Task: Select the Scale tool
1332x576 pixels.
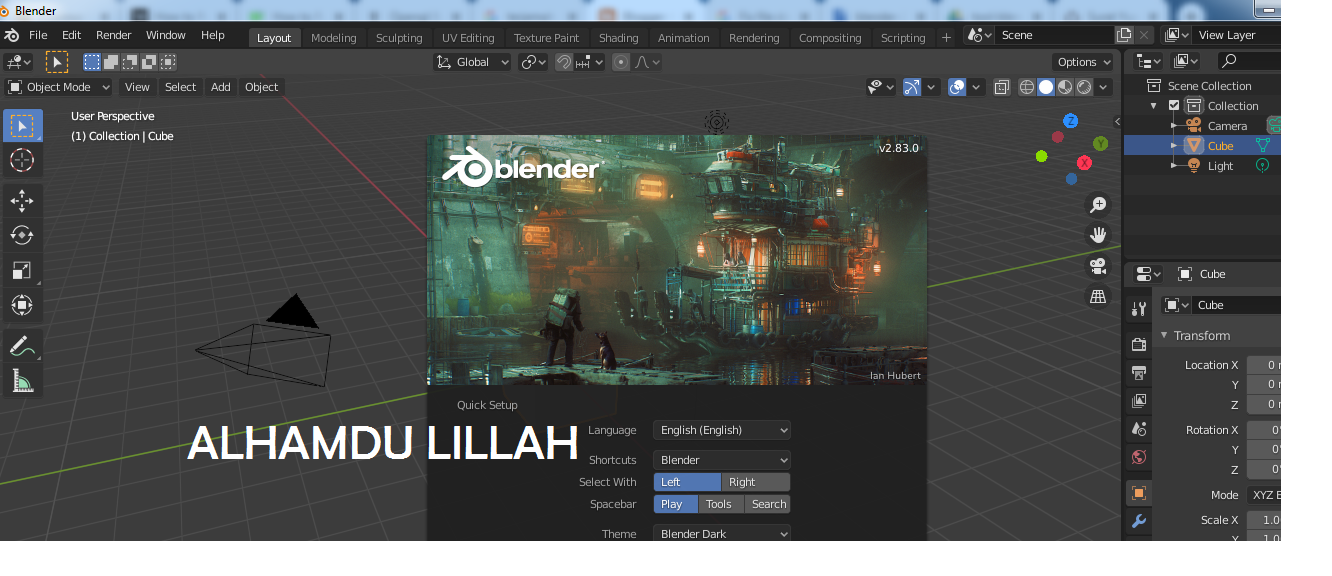Action: pos(22,270)
